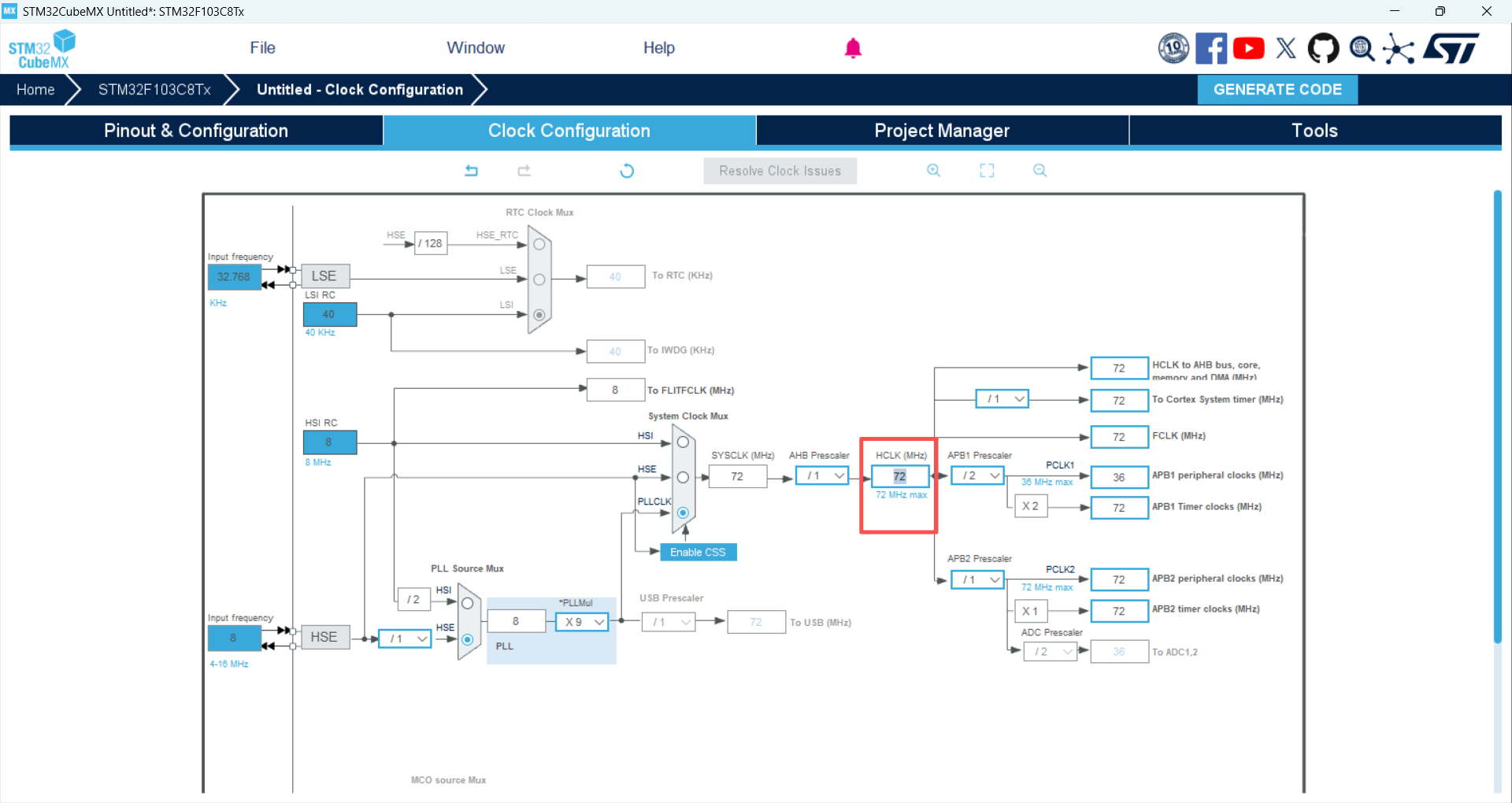Open the PLLMul X 9 dropdown
The image size is (1512, 803).
(x=582, y=622)
